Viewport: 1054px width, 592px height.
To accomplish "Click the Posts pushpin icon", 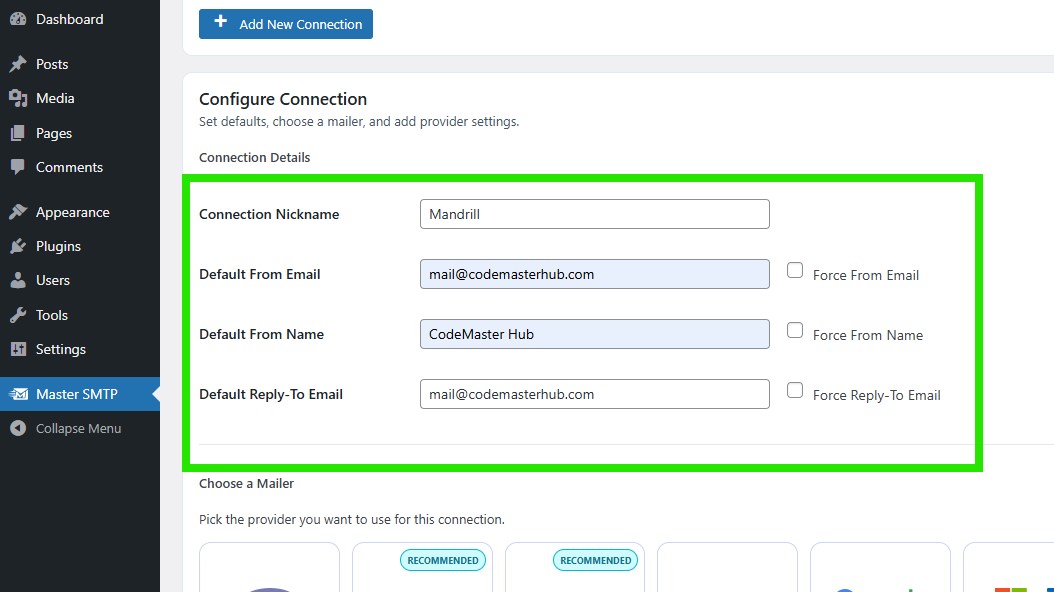I will pyautogui.click(x=18, y=64).
